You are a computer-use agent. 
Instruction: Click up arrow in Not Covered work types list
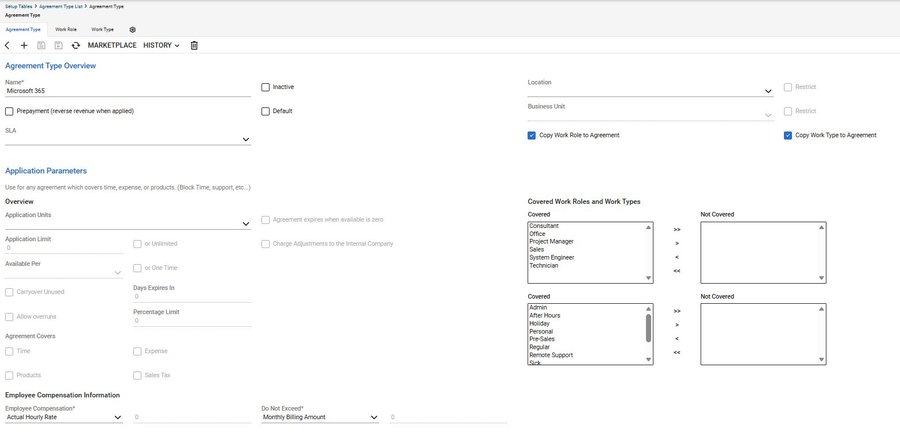[x=821, y=309]
